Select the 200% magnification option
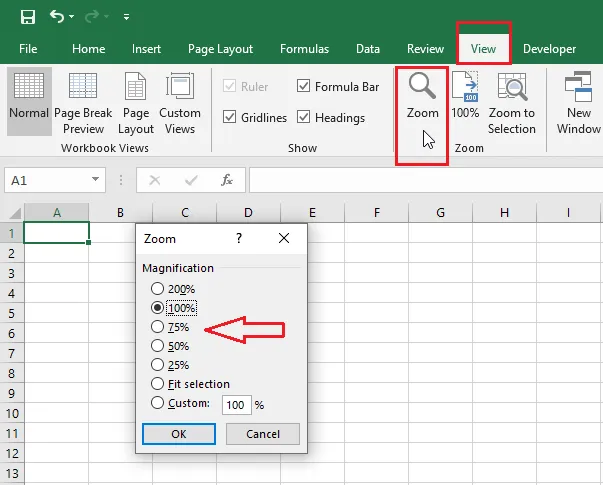The height and width of the screenshot is (485, 603). pos(157,288)
